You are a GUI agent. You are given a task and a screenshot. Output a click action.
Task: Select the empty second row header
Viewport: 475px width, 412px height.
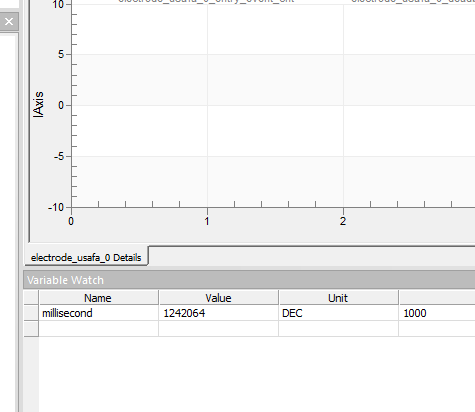[x=31, y=329]
